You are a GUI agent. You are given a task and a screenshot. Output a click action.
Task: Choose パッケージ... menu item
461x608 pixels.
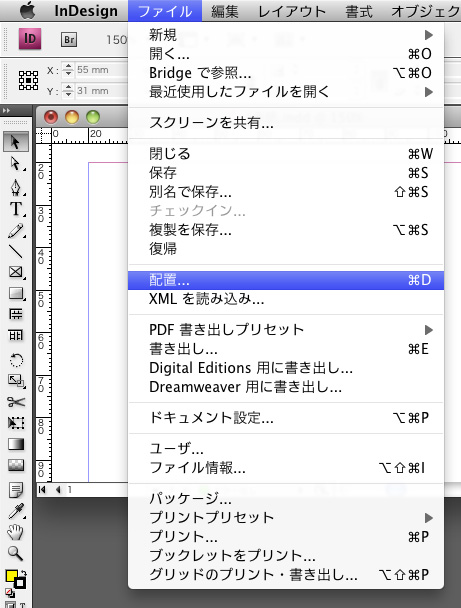286,499
